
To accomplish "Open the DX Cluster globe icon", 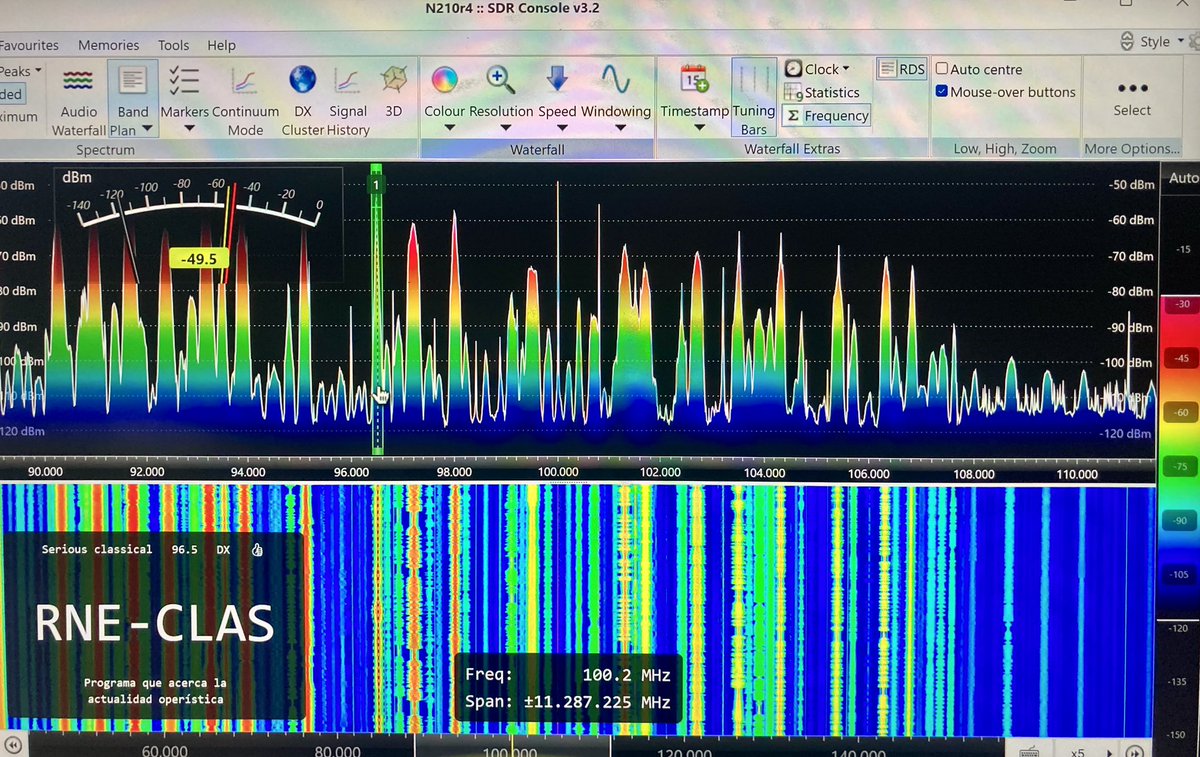I will 302,79.
